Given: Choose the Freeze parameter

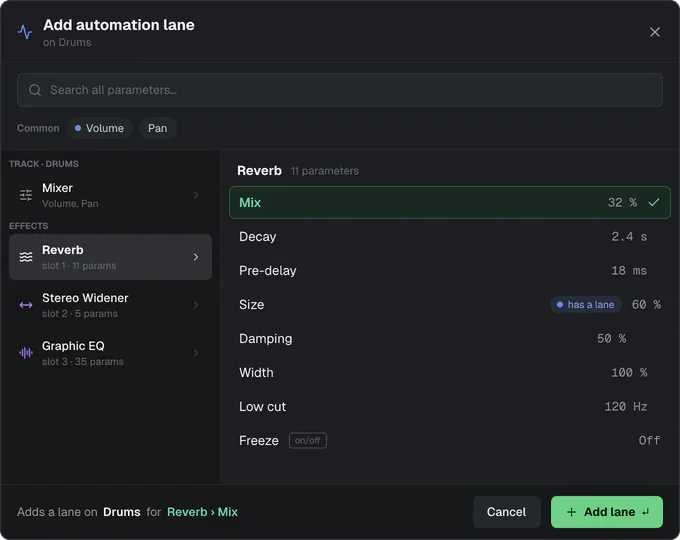Looking at the screenshot, I should tap(450, 441).
